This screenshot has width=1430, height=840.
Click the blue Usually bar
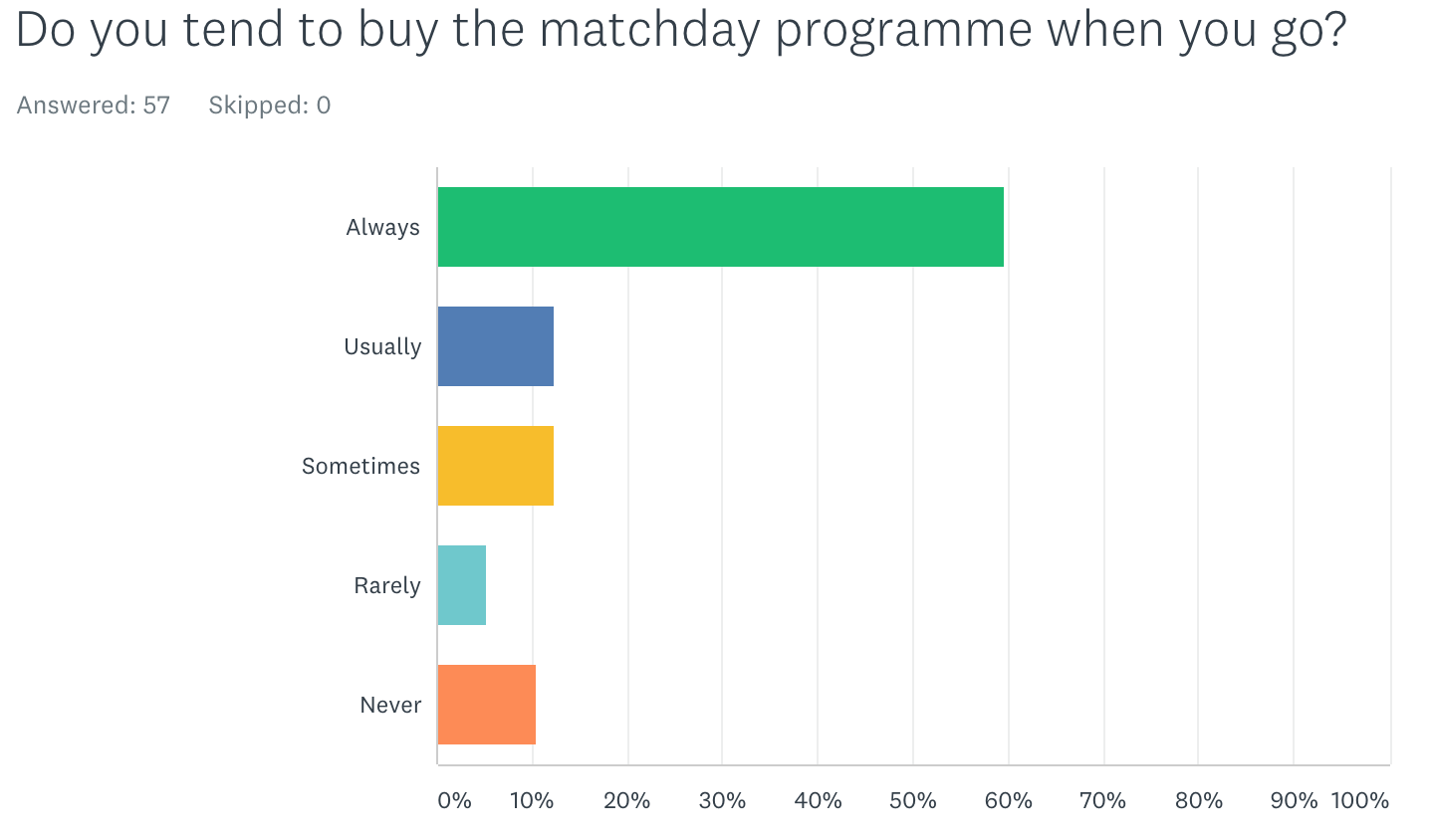[495, 346]
